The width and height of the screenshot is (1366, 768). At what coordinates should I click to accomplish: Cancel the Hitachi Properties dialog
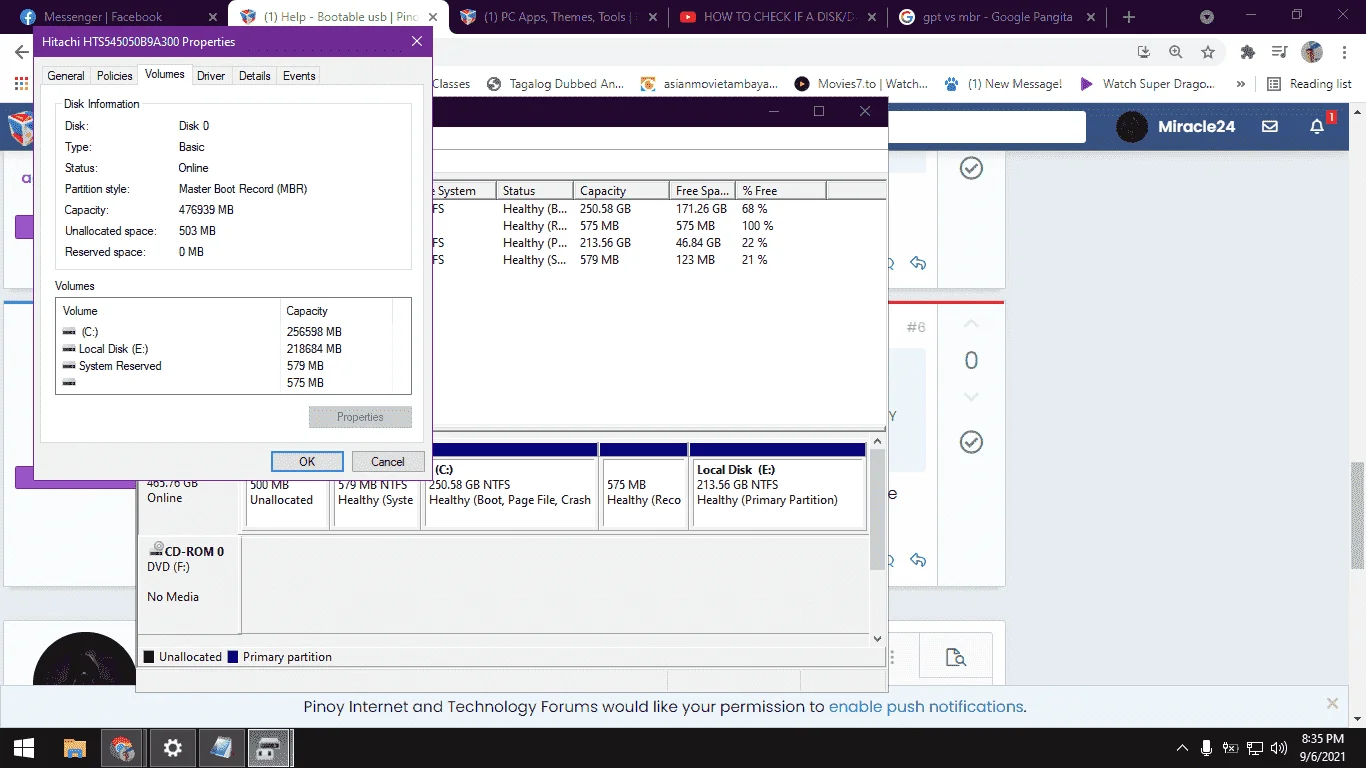click(x=388, y=461)
